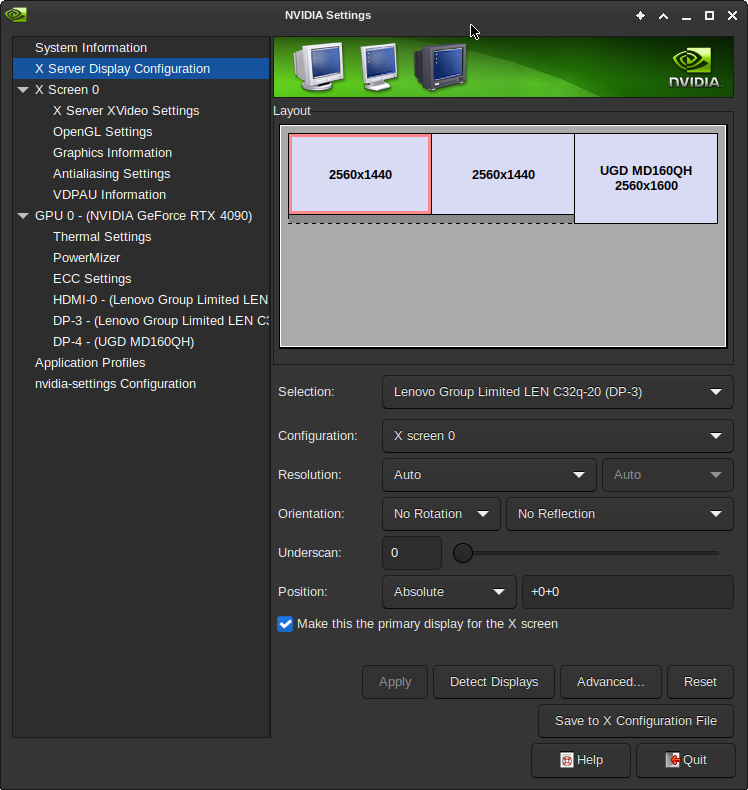The height and width of the screenshot is (790, 748).
Task: Click the leftmost white monitor icon in banner
Action: 318,68
